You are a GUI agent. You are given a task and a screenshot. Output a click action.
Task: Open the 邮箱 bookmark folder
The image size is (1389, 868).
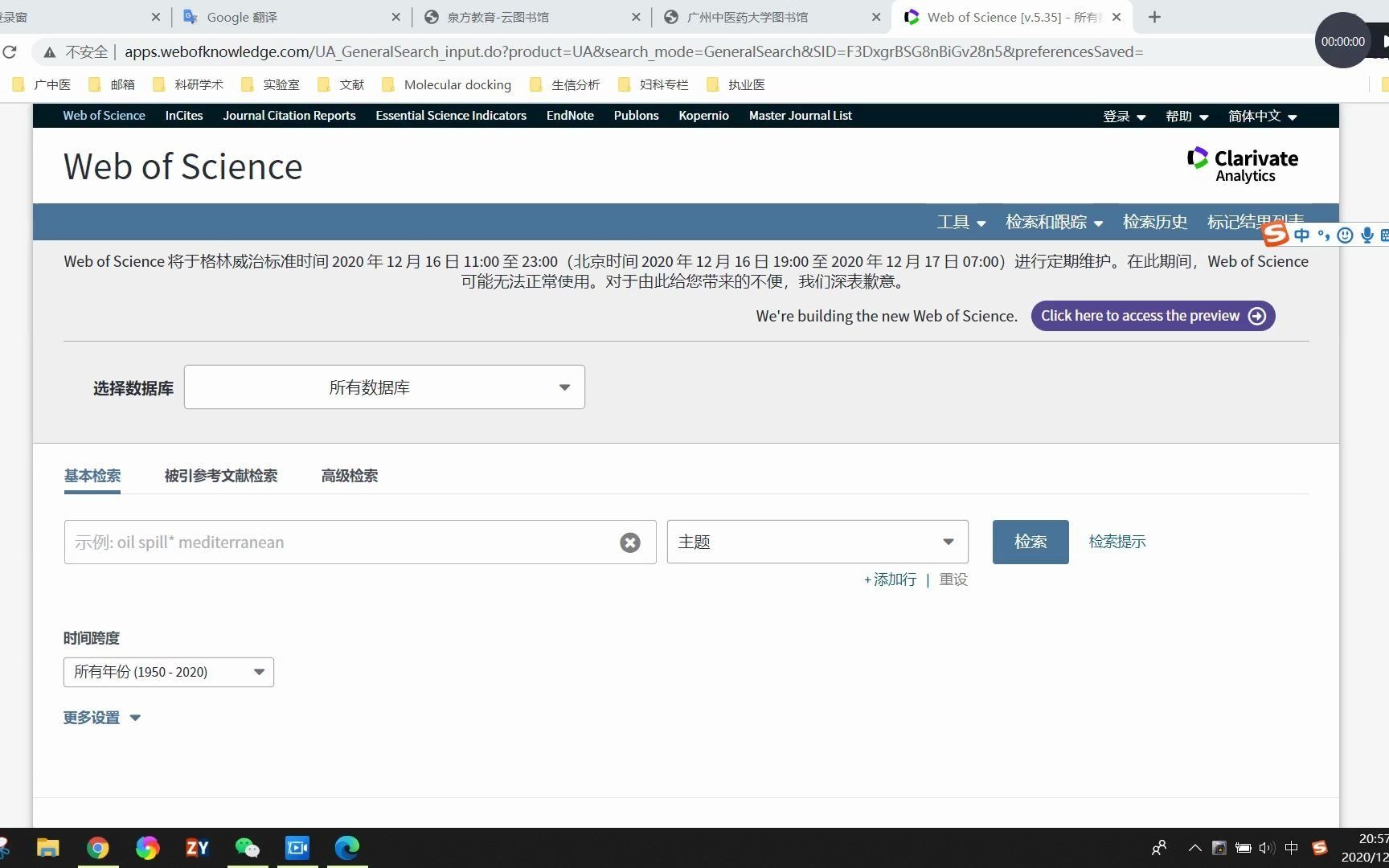[x=112, y=84]
